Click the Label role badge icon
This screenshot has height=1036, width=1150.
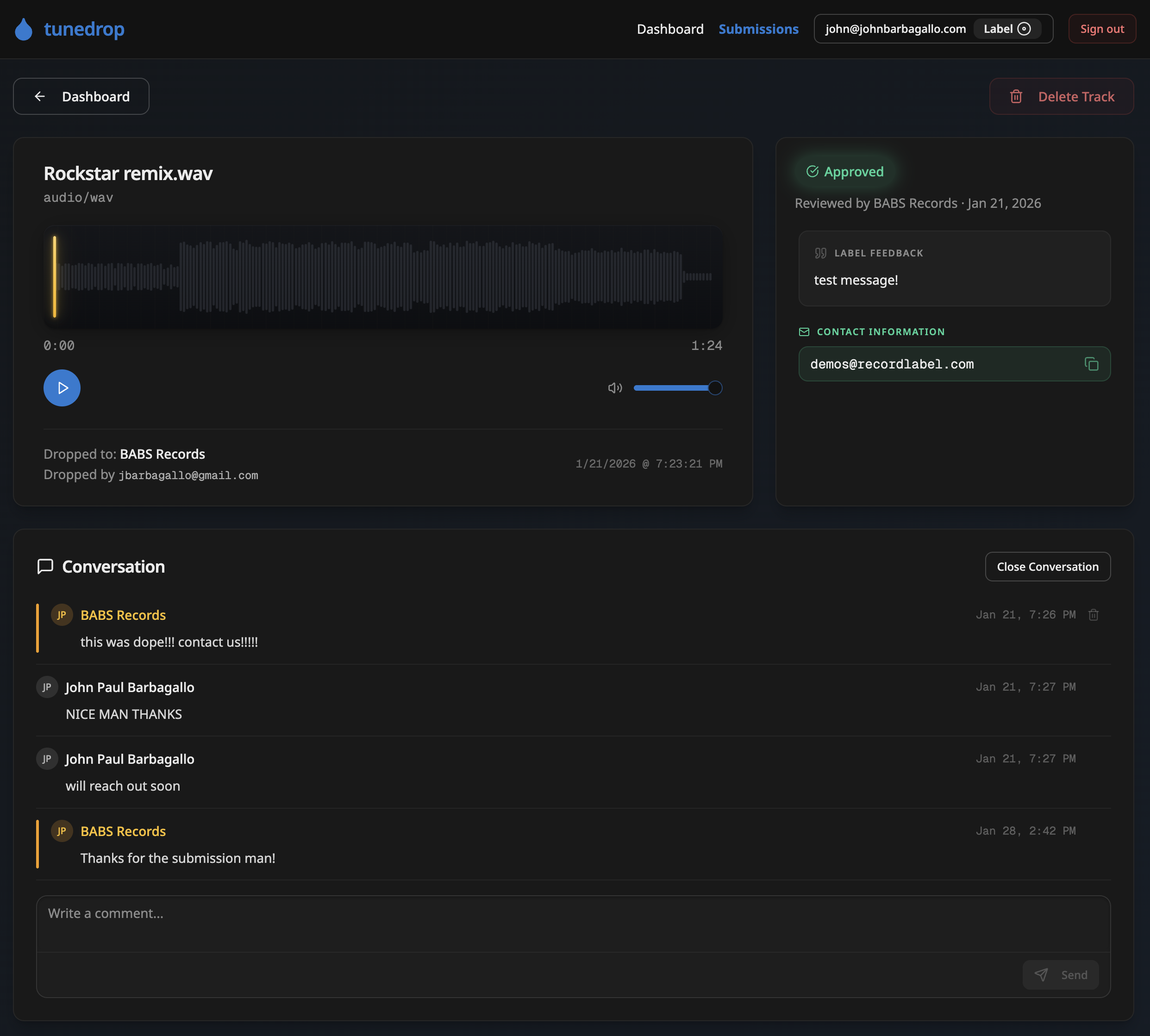(x=1024, y=29)
